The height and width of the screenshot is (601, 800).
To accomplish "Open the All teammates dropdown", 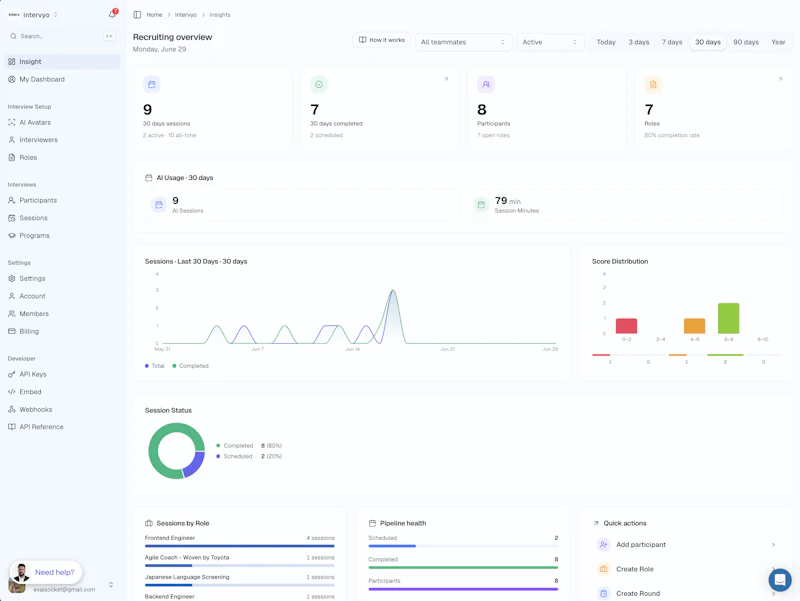I will pyautogui.click(x=463, y=42).
